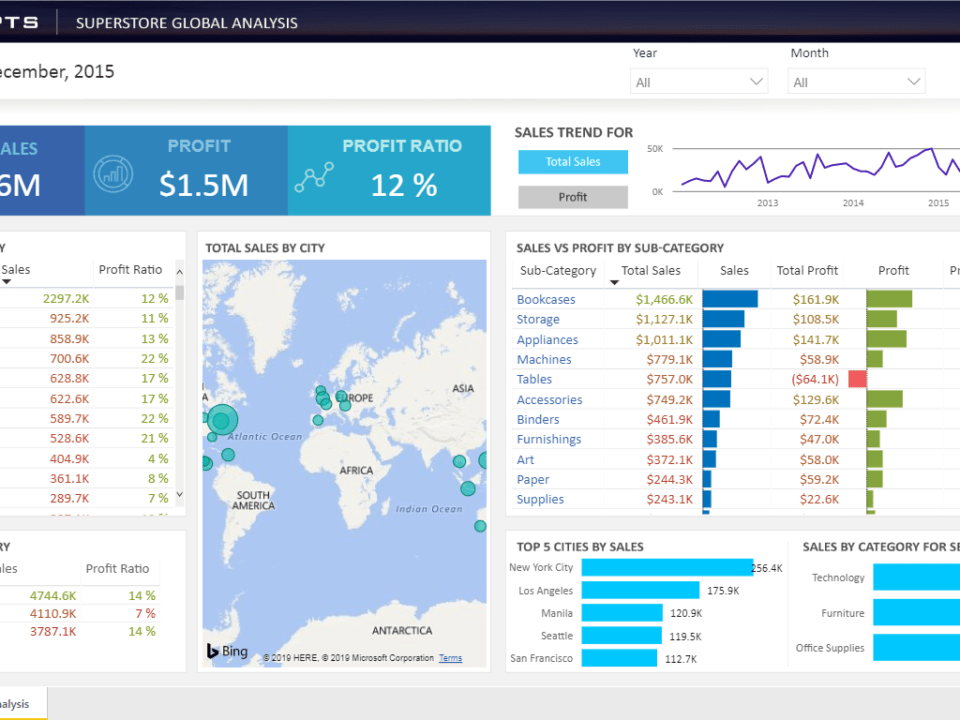Toggle Profit in the sales trend chart

click(573, 197)
